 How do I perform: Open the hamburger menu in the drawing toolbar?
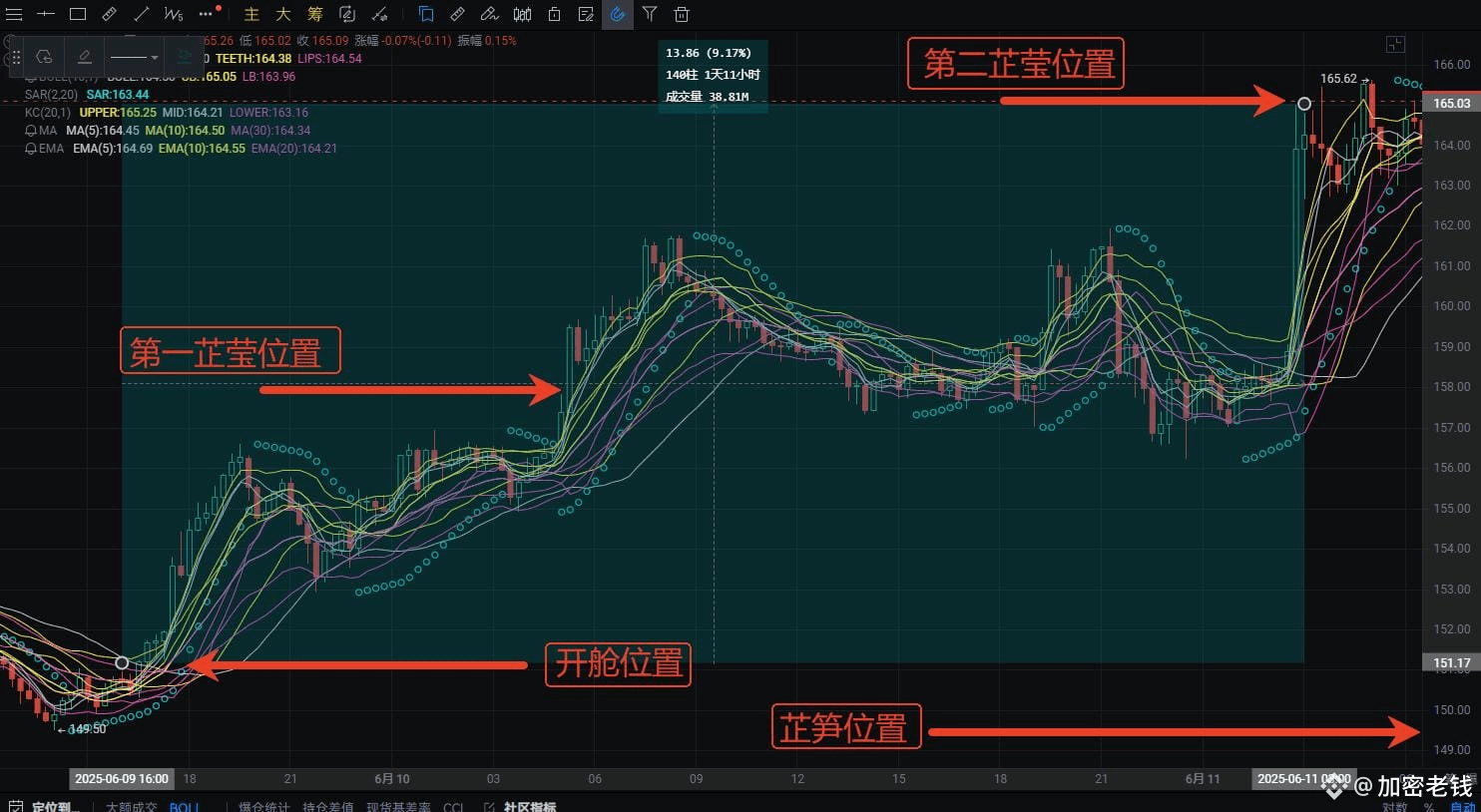pyautogui.click(x=14, y=14)
